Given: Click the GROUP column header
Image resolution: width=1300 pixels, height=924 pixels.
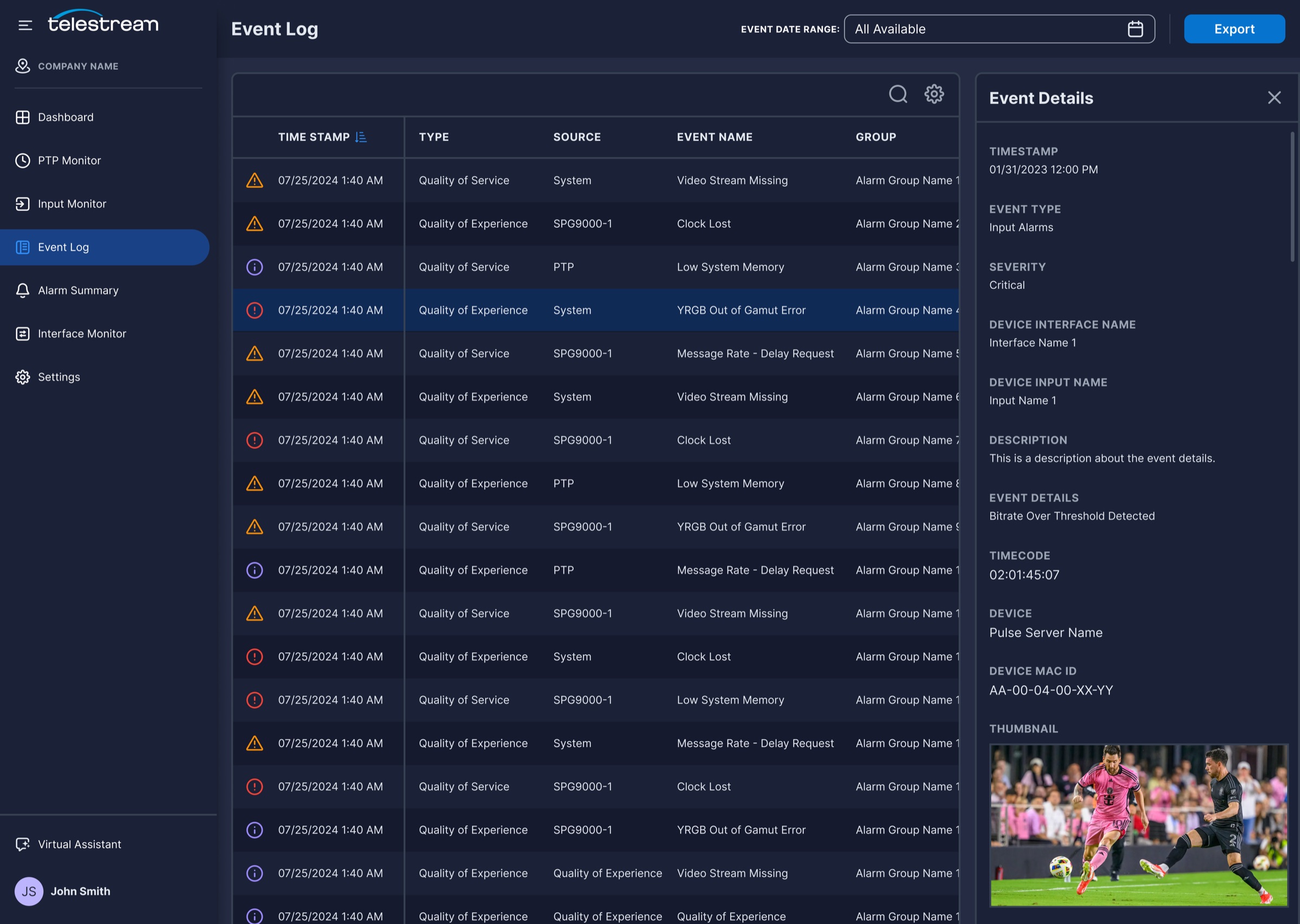Looking at the screenshot, I should click(875, 137).
